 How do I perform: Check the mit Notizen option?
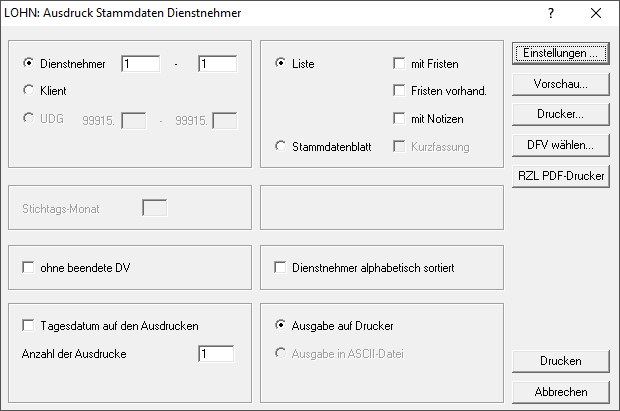coord(400,119)
